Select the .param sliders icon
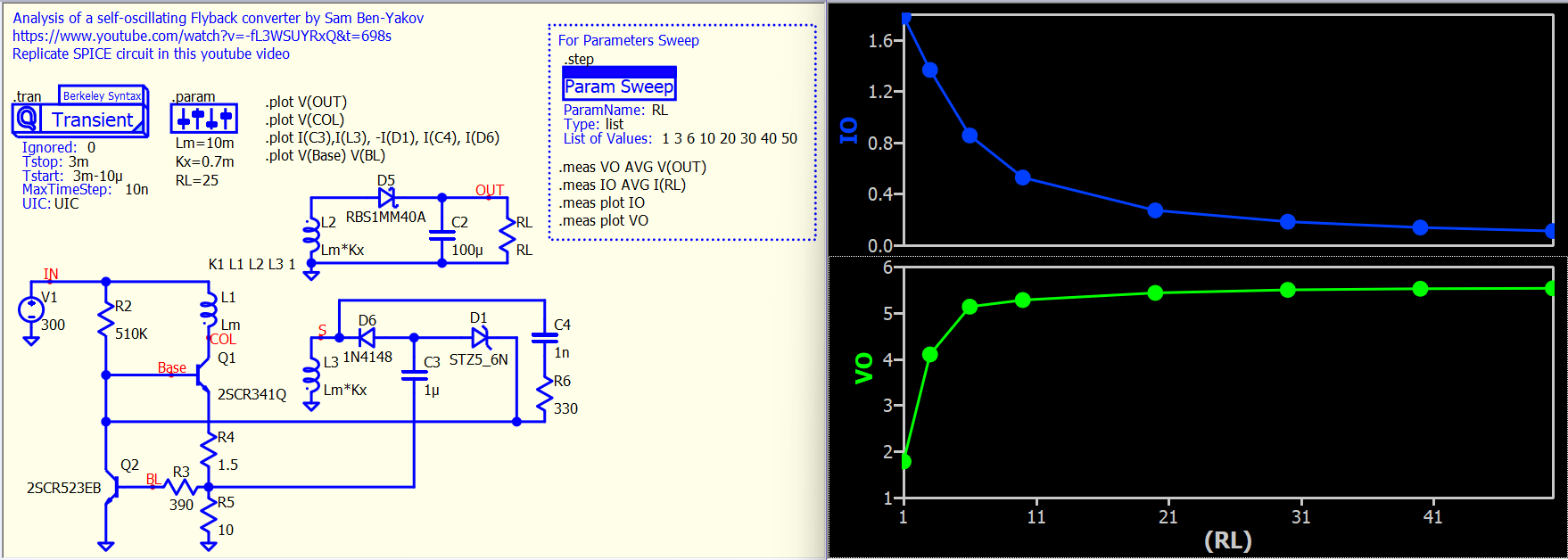This screenshot has height=560, width=1568. click(x=204, y=118)
